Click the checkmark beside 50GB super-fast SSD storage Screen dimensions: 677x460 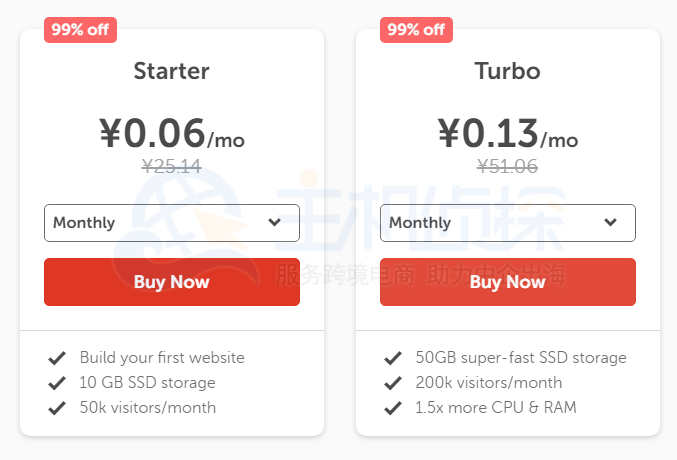[x=393, y=357]
